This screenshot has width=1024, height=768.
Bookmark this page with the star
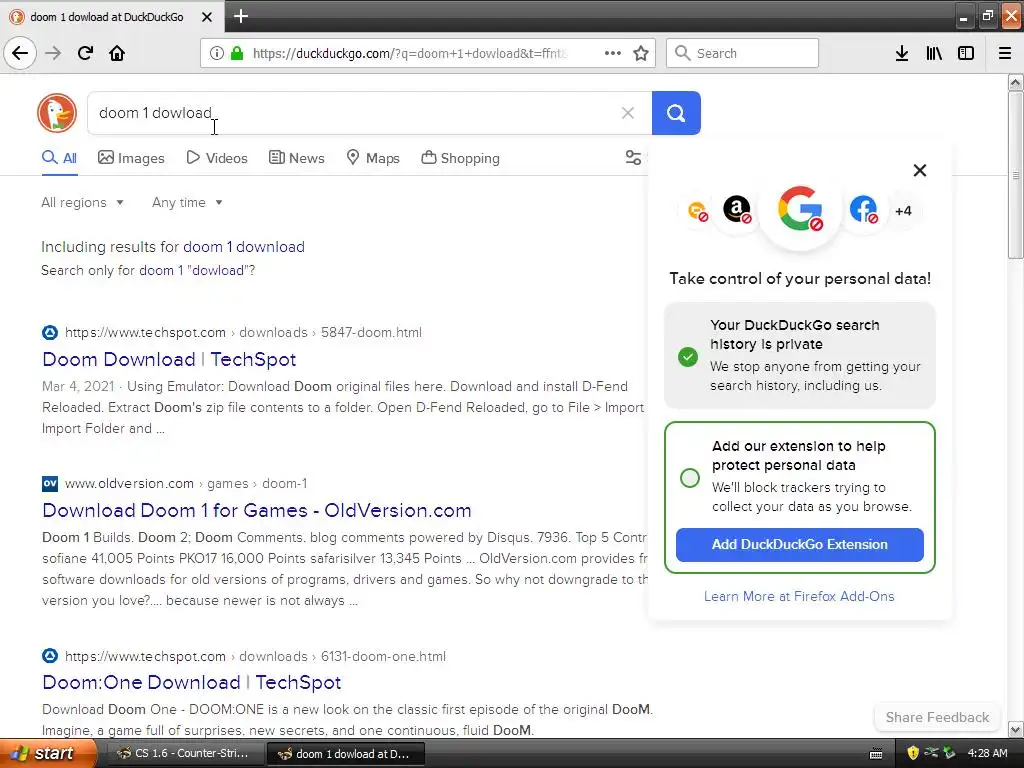point(641,53)
